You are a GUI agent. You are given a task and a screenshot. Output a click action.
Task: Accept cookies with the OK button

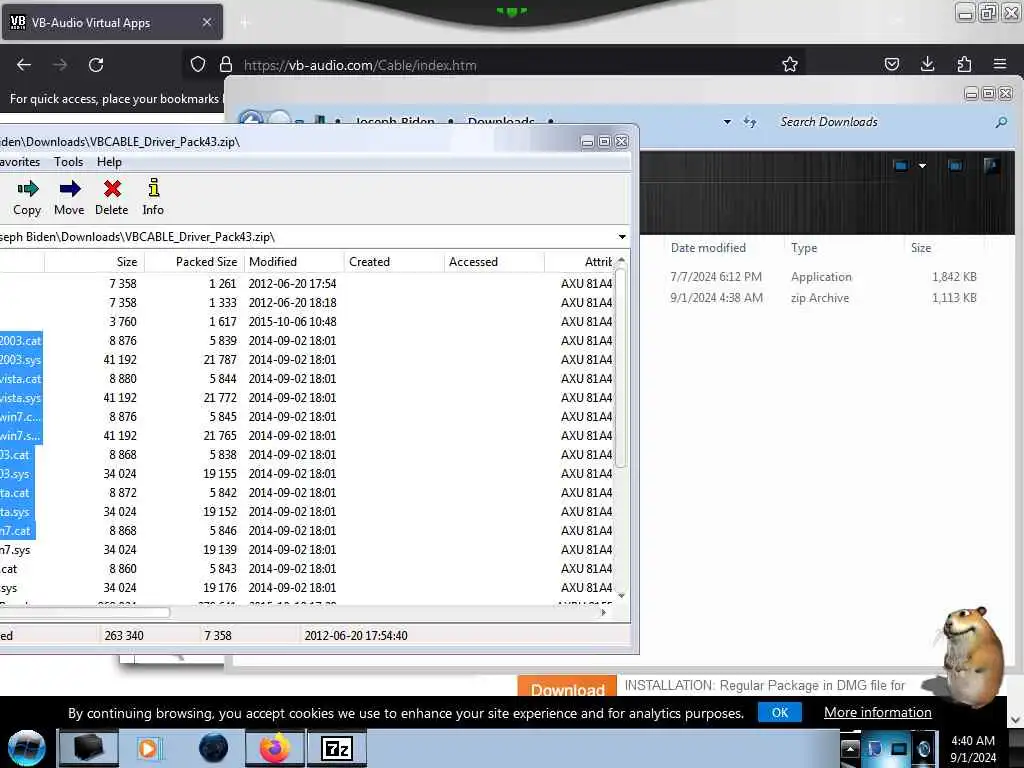780,712
